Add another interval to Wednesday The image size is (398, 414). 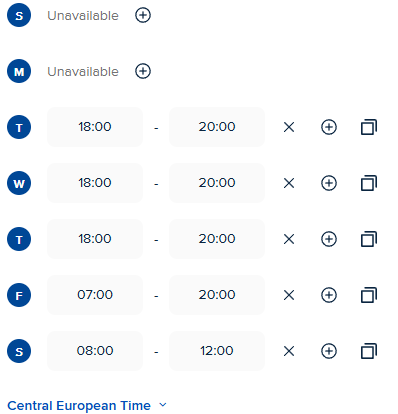tap(329, 183)
